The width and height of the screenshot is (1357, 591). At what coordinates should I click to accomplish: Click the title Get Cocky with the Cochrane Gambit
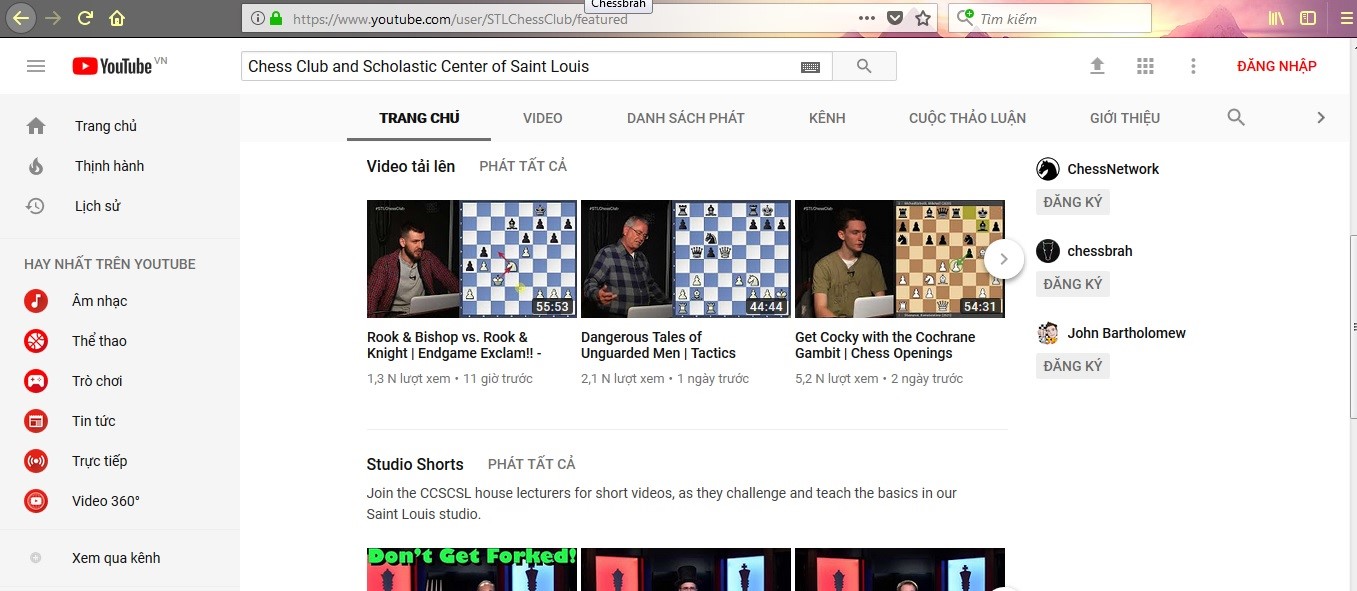pos(885,345)
